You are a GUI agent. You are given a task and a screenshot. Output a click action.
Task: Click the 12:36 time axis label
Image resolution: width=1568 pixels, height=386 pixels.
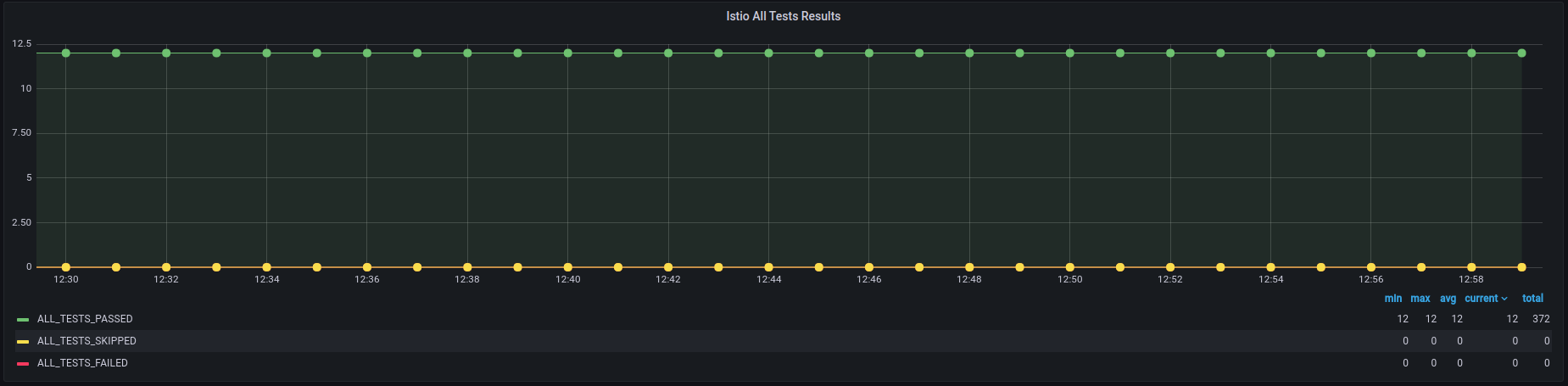(367, 279)
